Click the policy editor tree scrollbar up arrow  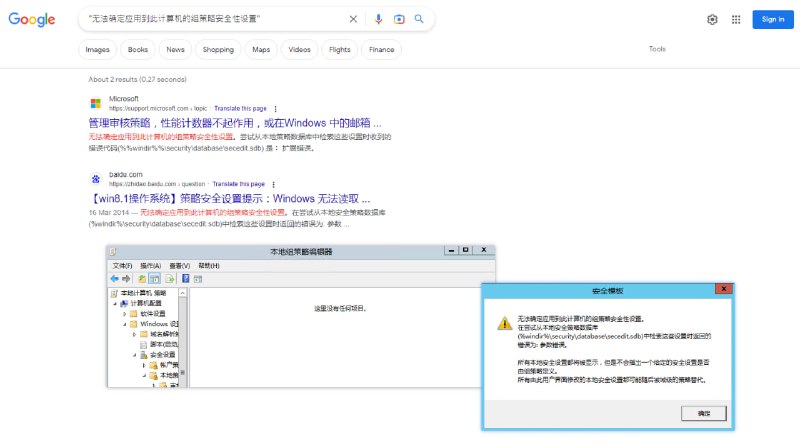point(182,293)
